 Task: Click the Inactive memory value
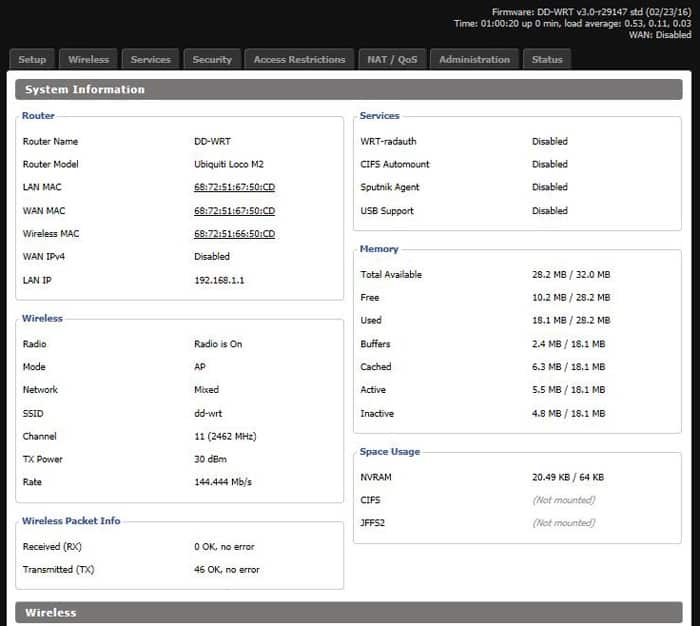[x=569, y=413]
